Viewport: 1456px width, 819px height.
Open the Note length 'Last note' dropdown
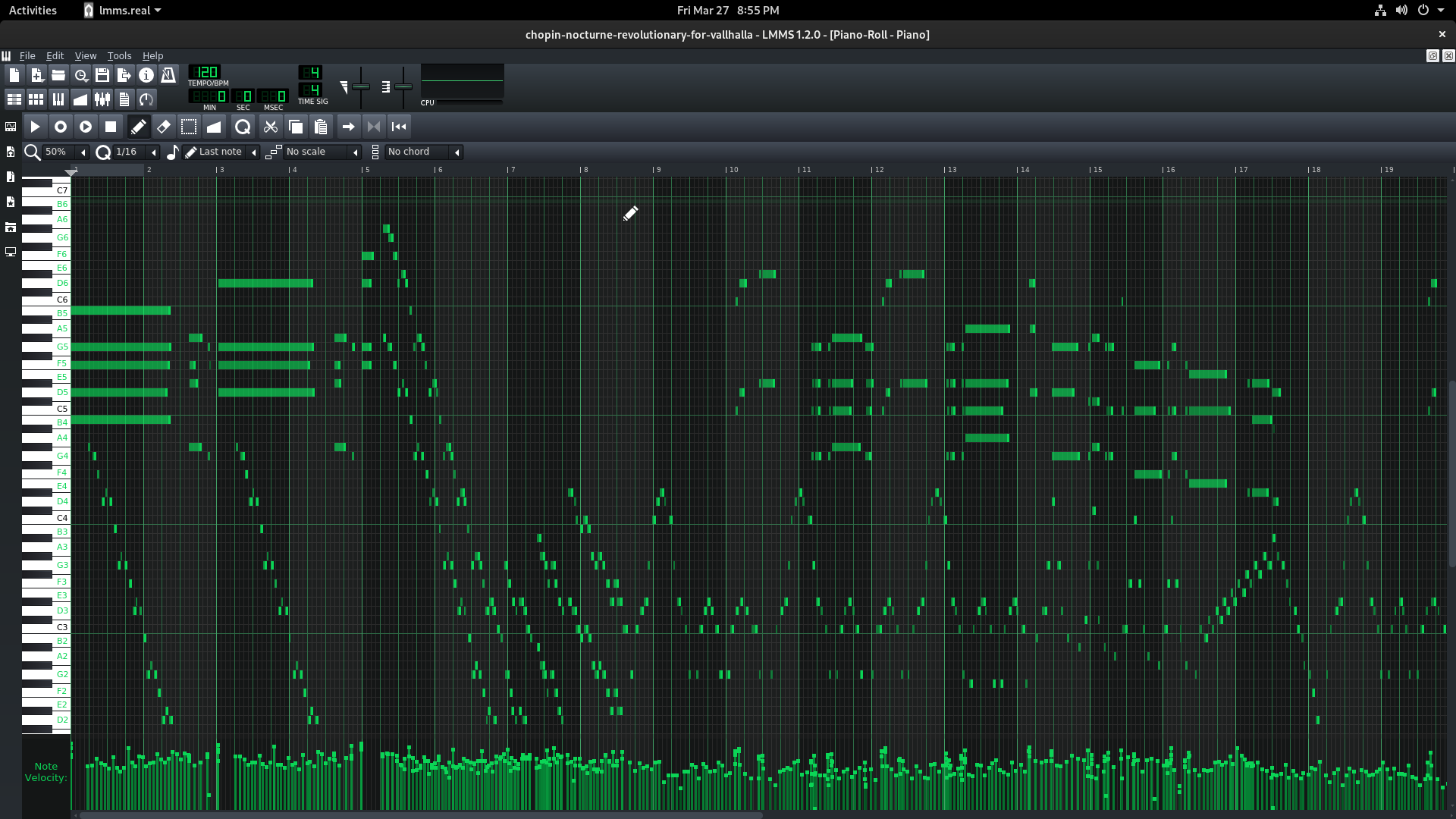(x=253, y=152)
